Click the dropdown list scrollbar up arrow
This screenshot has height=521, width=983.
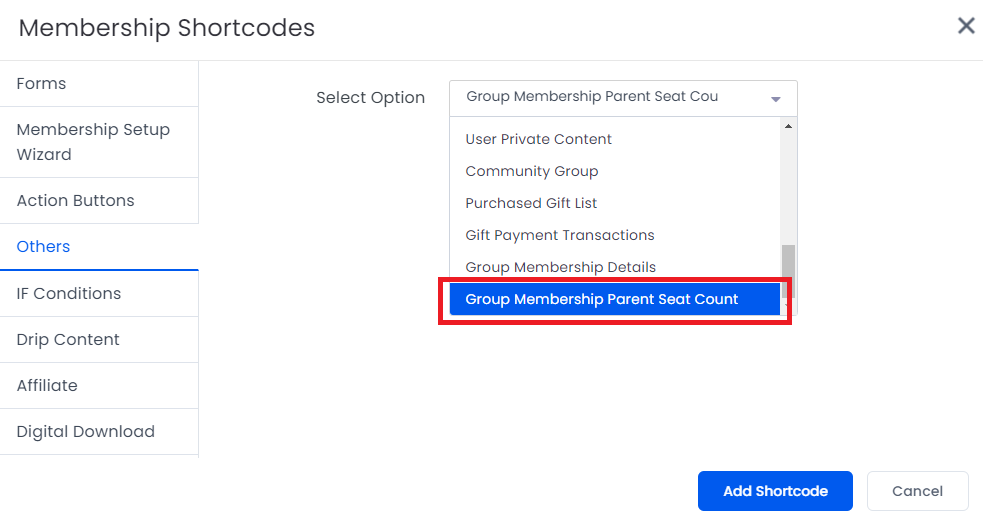[788, 127]
